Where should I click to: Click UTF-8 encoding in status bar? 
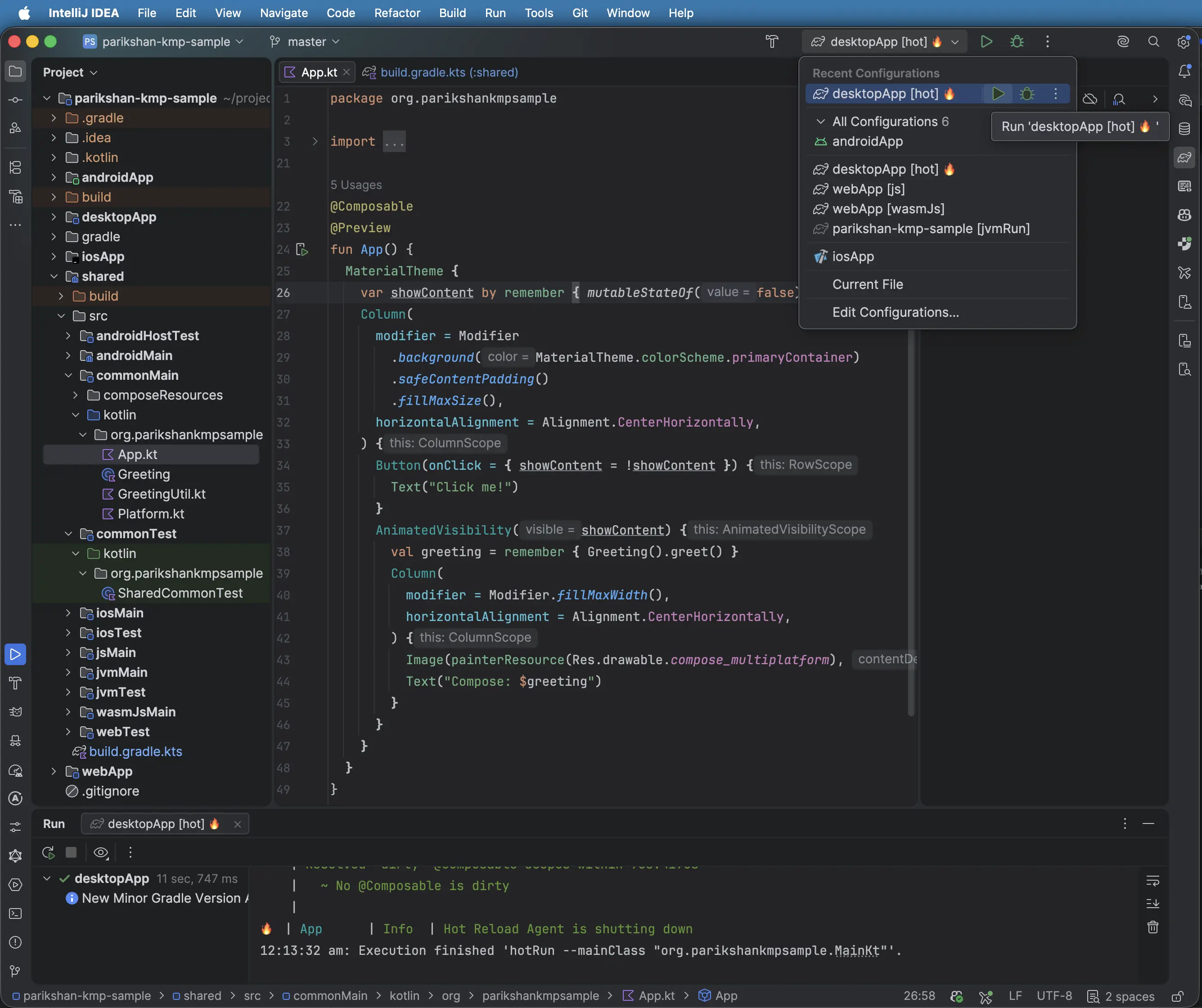1054,997
